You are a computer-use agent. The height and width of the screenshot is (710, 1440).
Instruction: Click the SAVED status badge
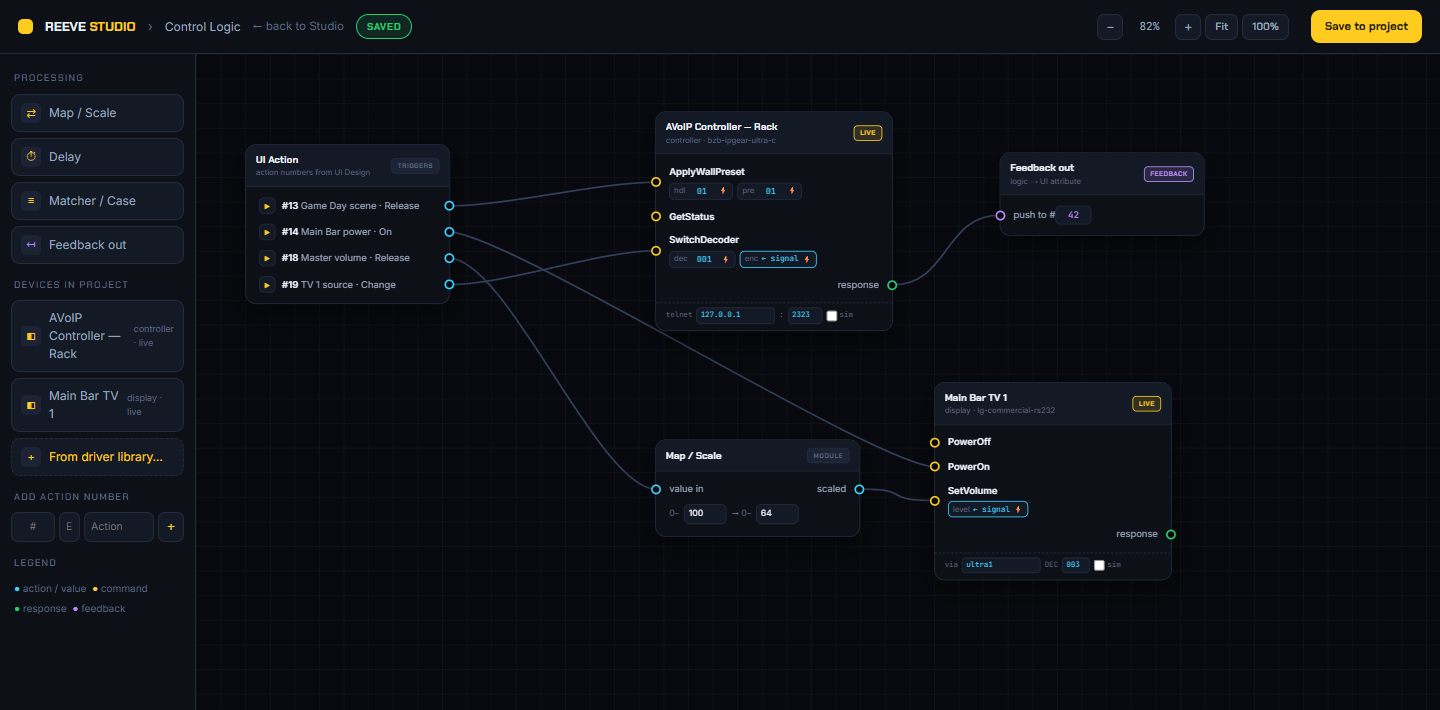(383, 27)
